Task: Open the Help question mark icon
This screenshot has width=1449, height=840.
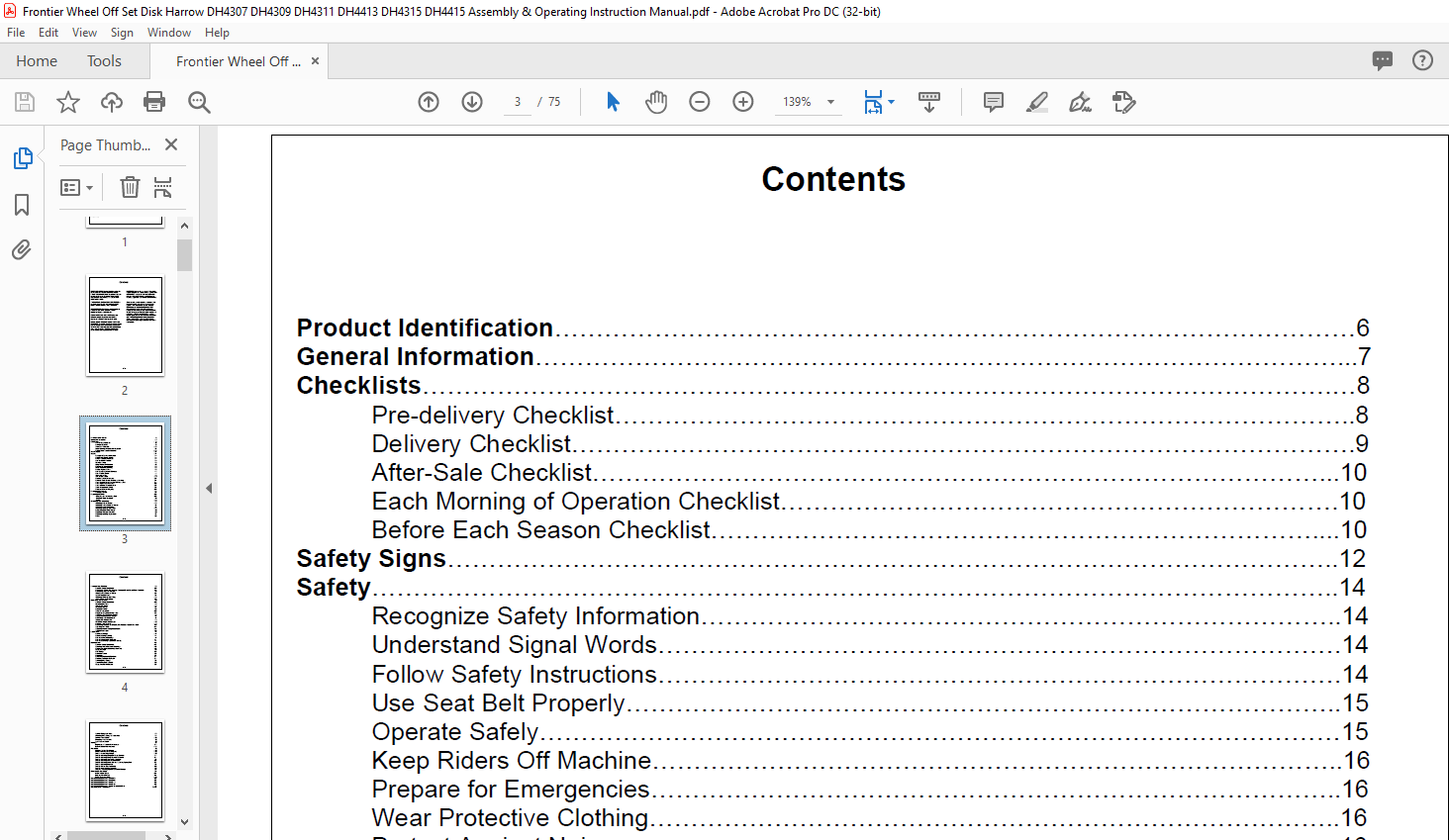Action: point(1422,60)
